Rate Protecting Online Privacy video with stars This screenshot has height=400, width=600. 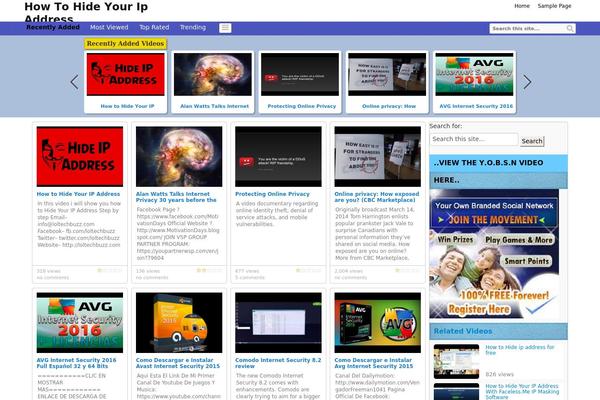point(308,270)
